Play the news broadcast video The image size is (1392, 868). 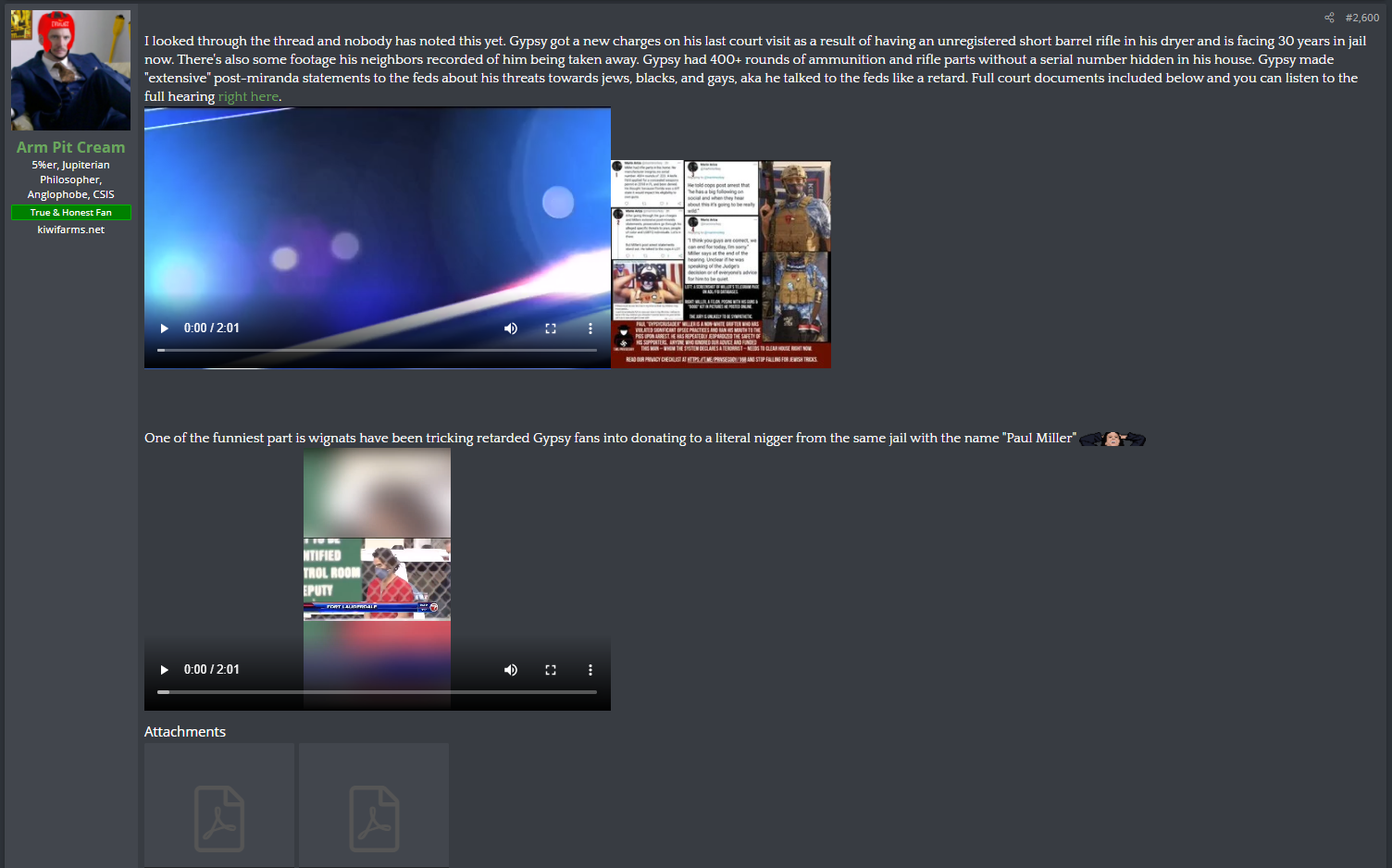(165, 670)
